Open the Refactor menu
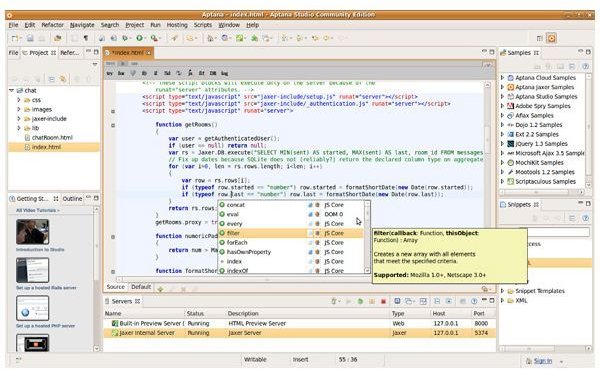Viewport: 600px width, 370px height. point(52,25)
